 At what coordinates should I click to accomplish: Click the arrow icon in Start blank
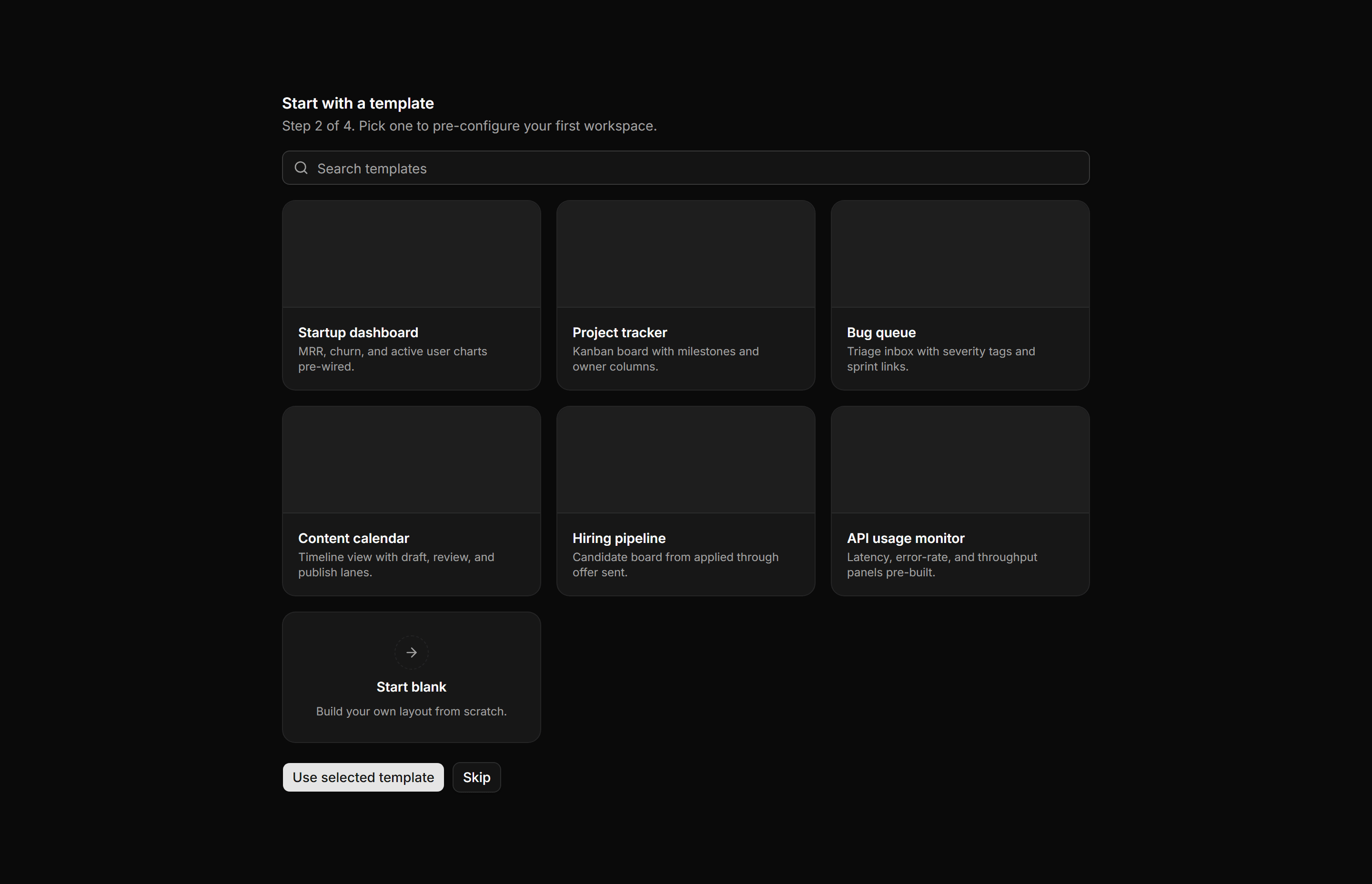(411, 652)
